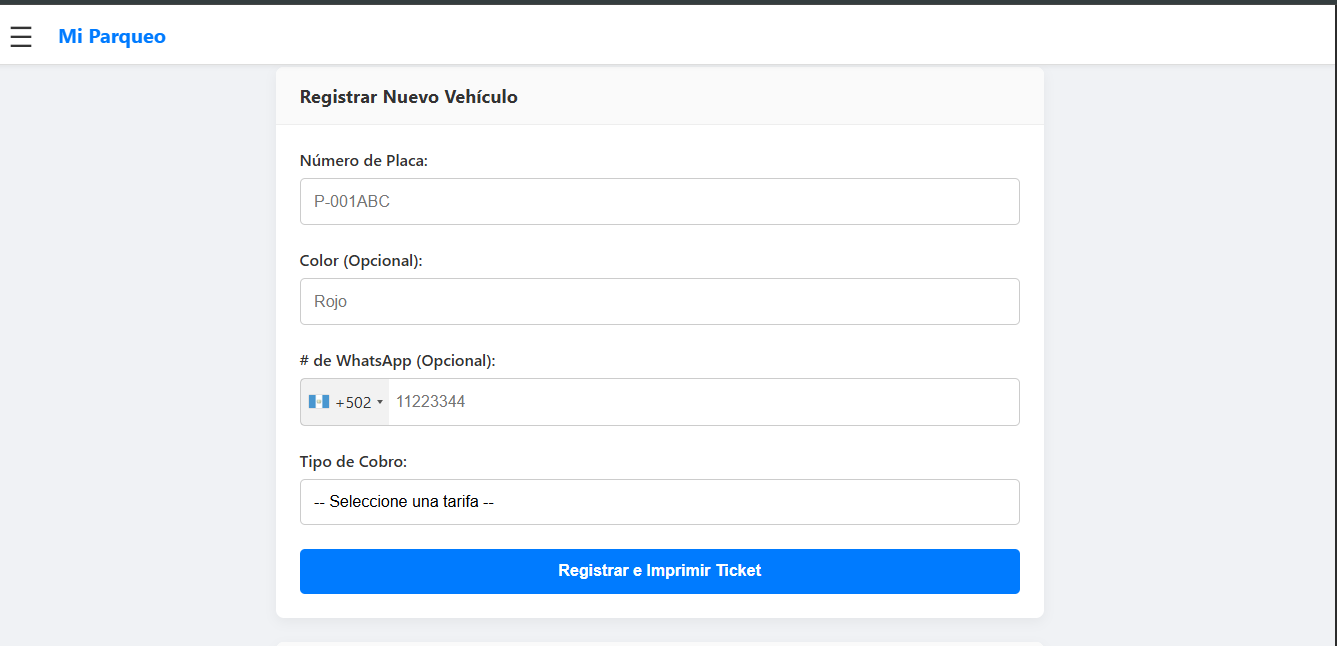Select the Número de Placa input field
1337x646 pixels.
coord(659,201)
